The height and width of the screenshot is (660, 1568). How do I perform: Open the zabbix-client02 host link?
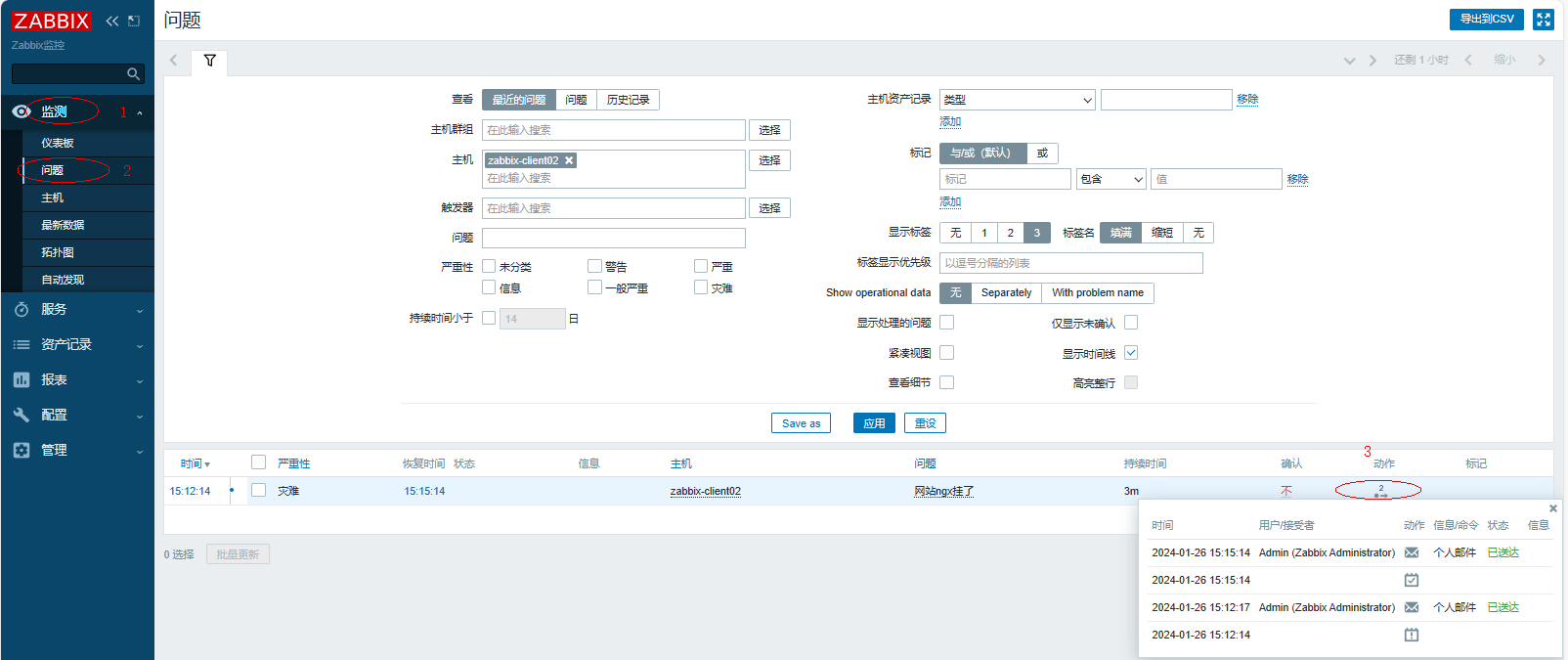705,491
